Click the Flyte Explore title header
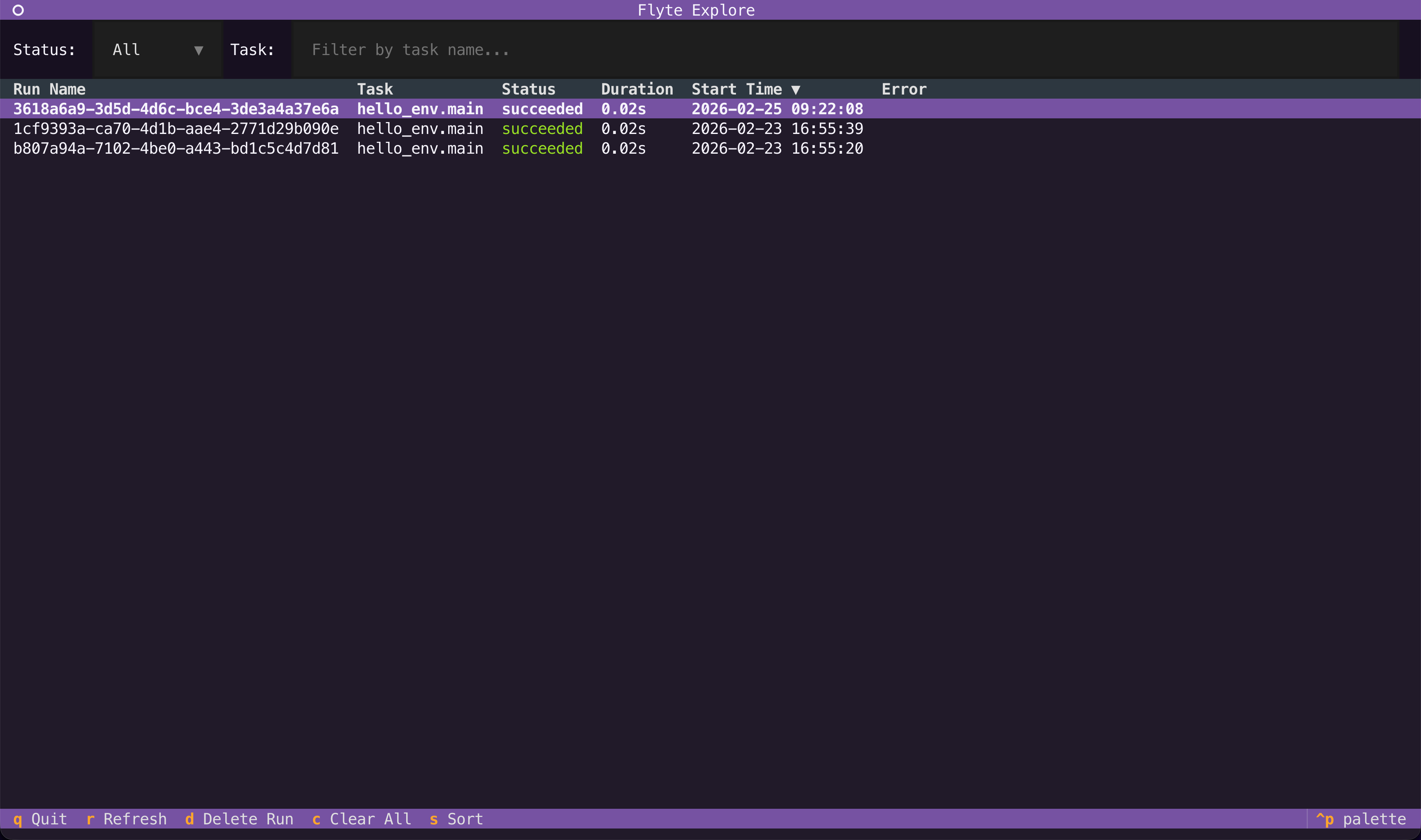The width and height of the screenshot is (1421, 840). point(695,10)
